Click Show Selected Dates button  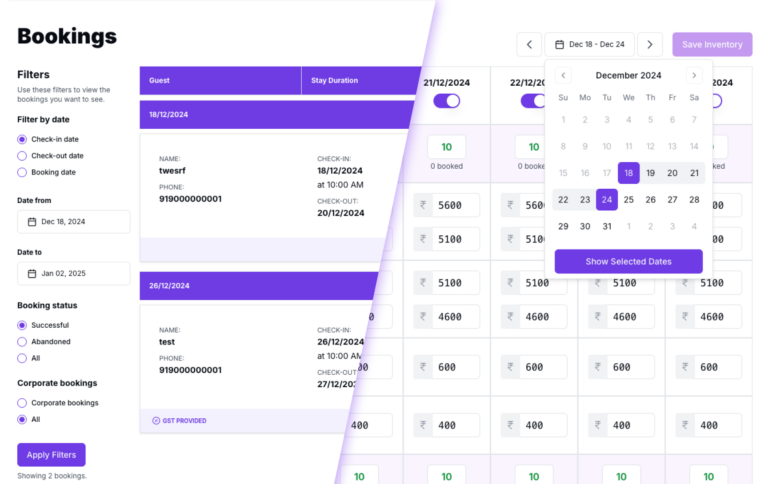pyautogui.click(x=628, y=262)
